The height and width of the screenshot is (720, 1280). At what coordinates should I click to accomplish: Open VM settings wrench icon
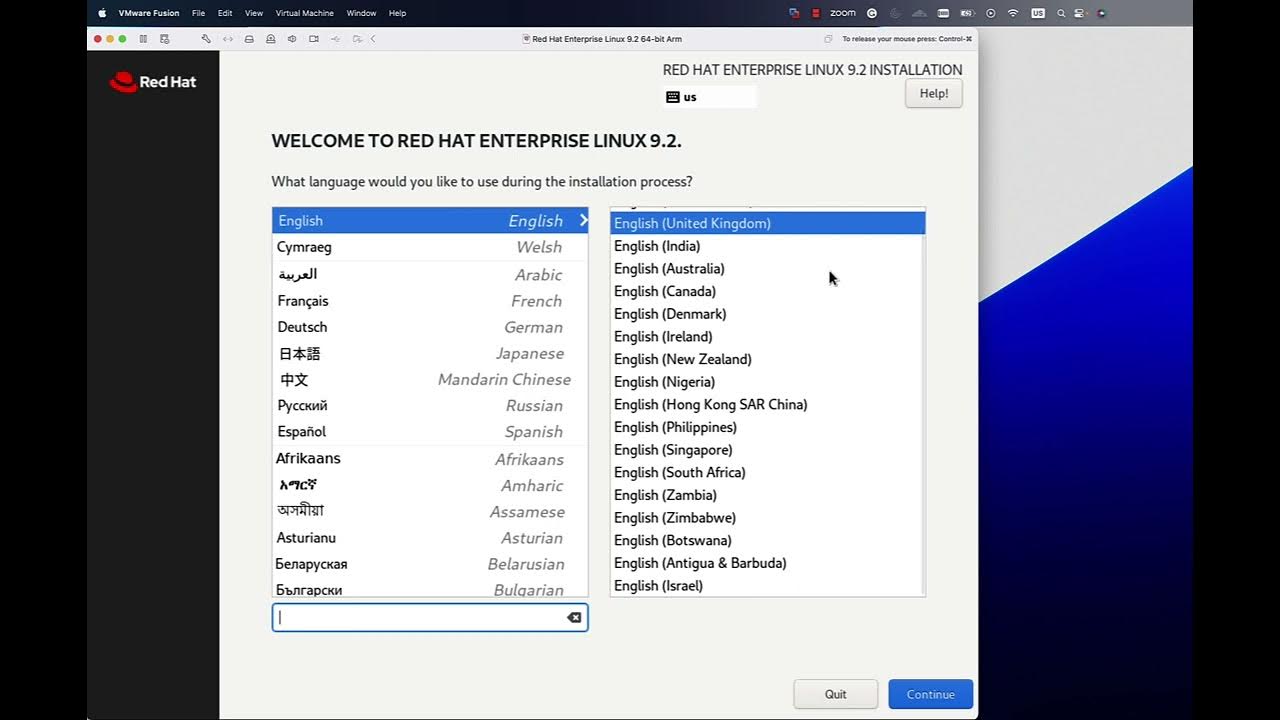pyautogui.click(x=206, y=39)
